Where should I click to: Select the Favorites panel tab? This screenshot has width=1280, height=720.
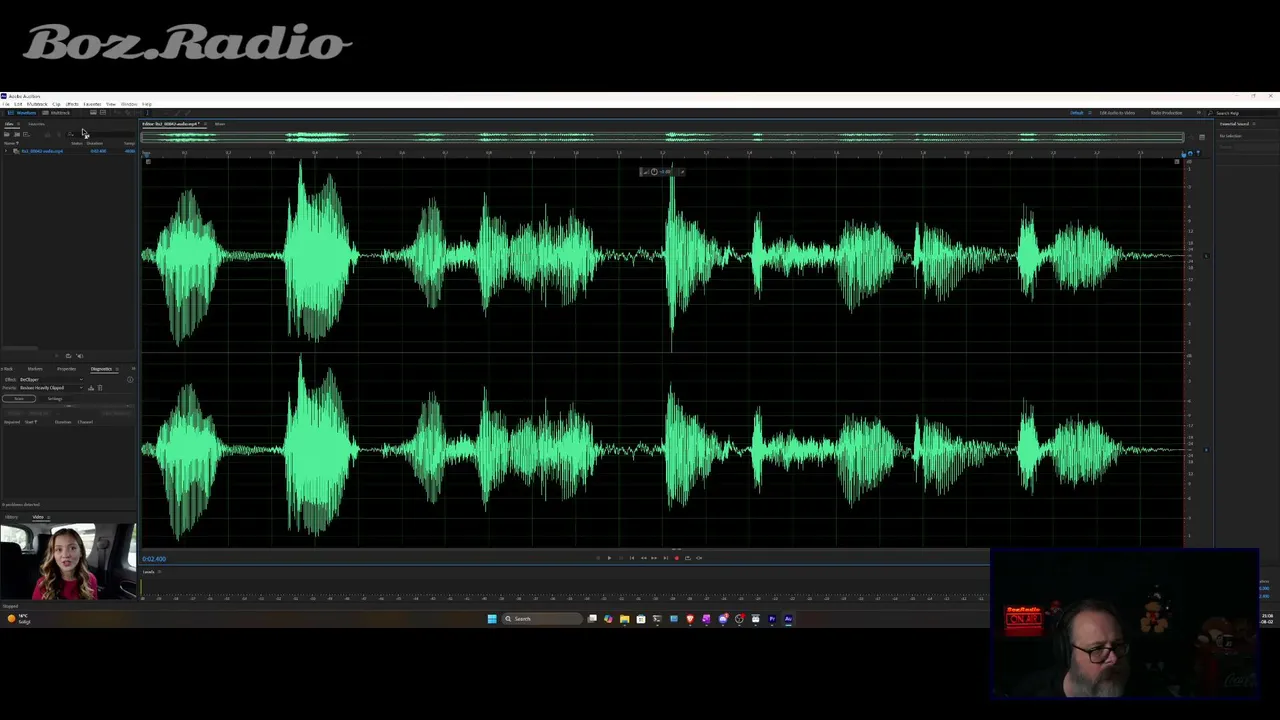coord(36,124)
